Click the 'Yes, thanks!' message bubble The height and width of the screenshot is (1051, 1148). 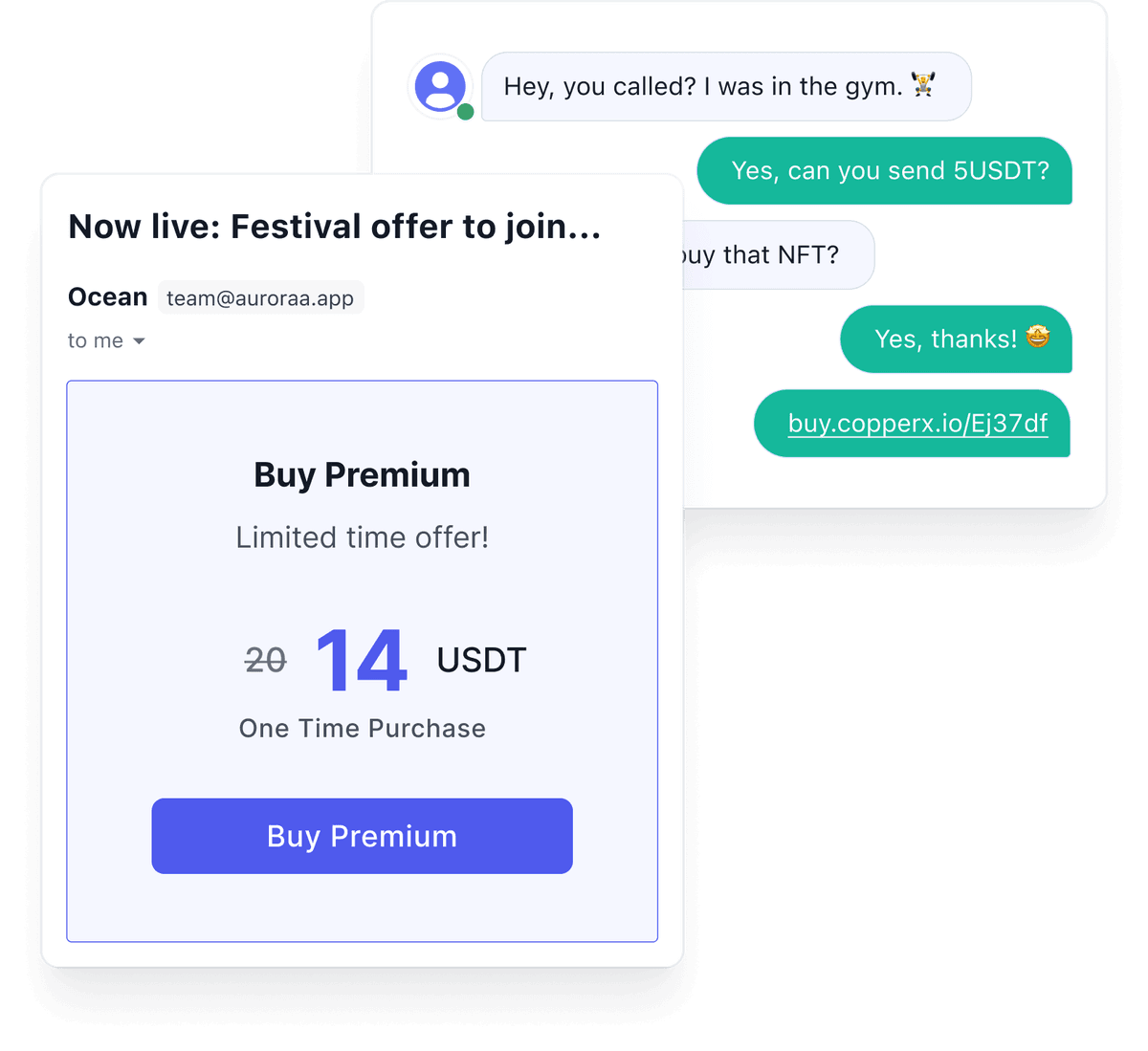click(x=956, y=339)
